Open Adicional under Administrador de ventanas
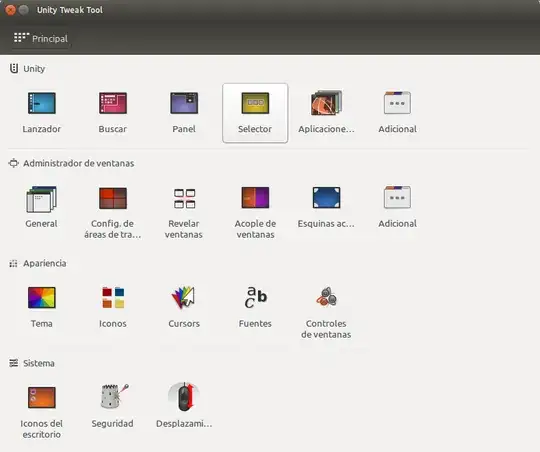Image resolution: width=540 pixels, height=452 pixels. [x=397, y=207]
